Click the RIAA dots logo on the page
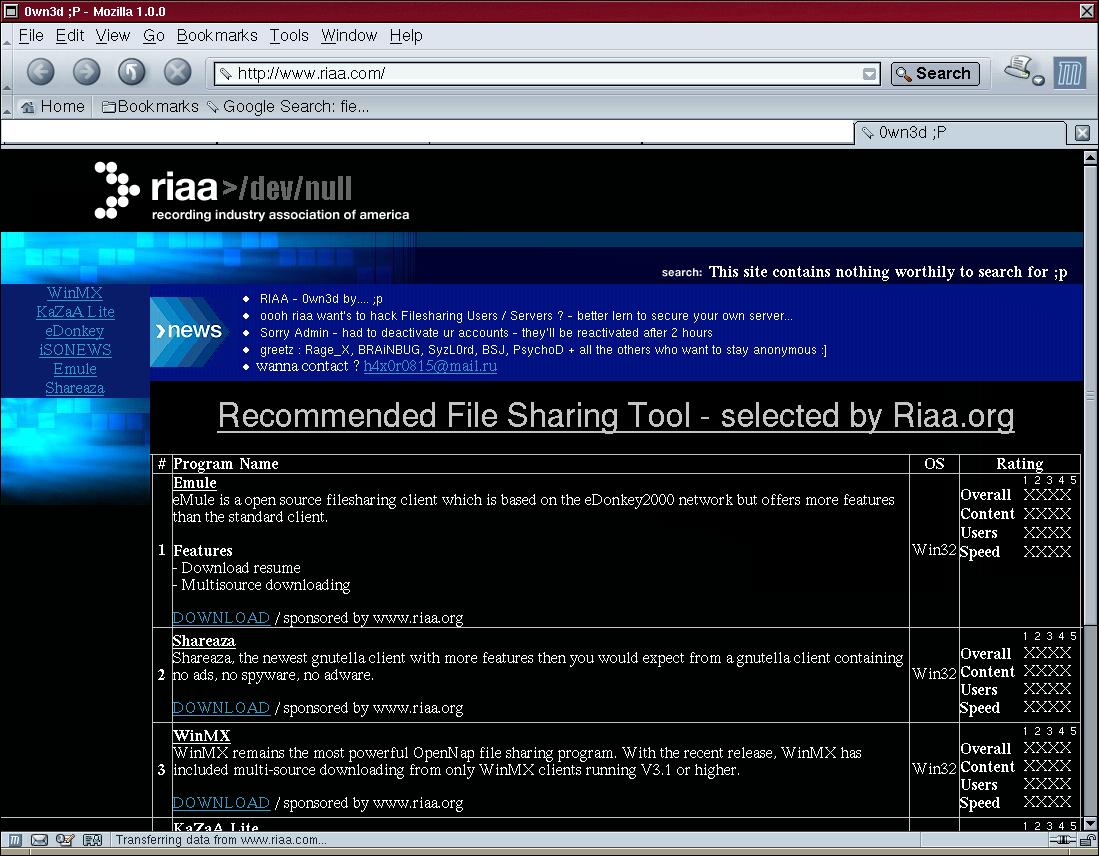The width and height of the screenshot is (1099, 856). (x=117, y=189)
